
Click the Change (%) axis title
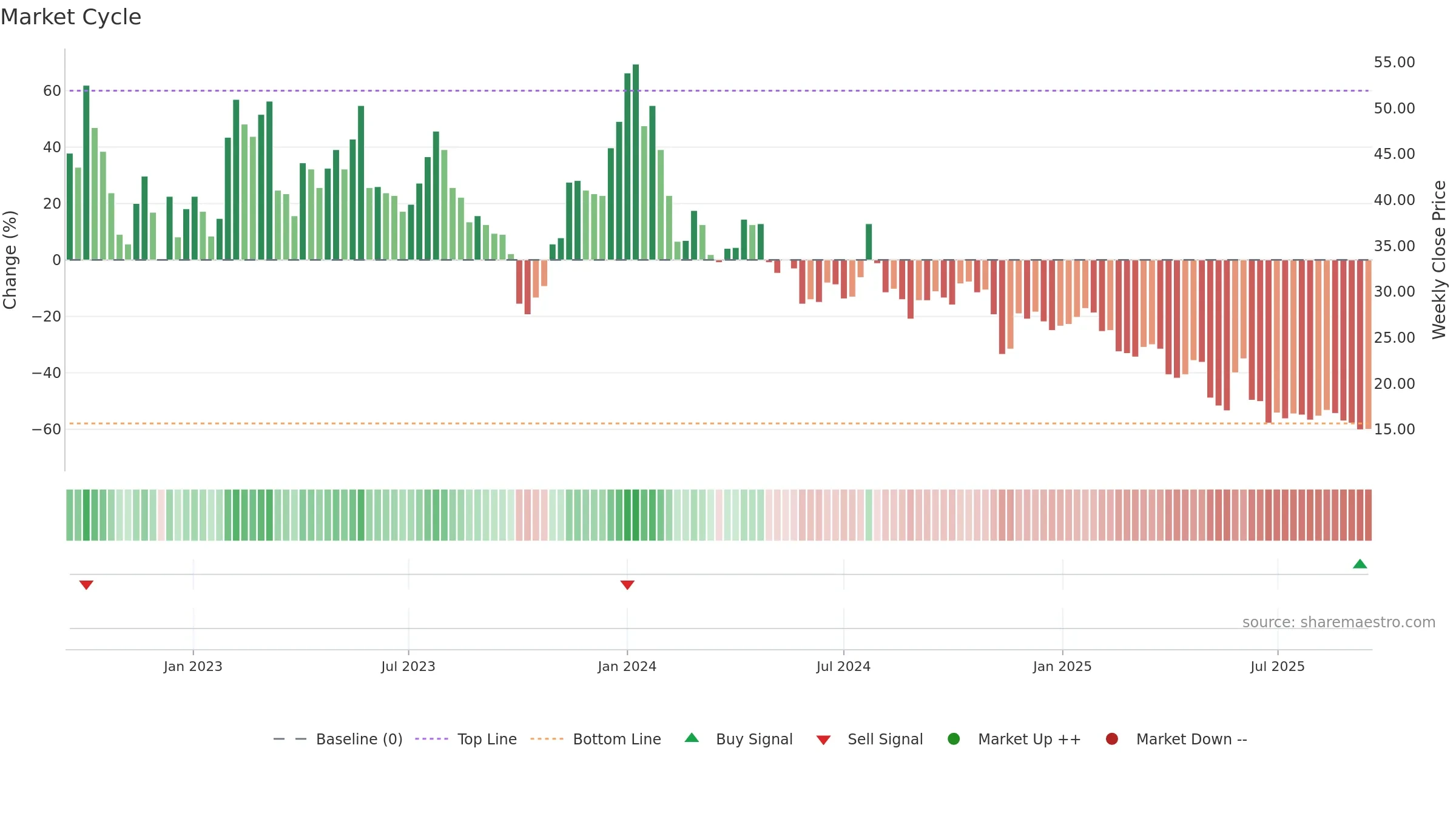10,260
